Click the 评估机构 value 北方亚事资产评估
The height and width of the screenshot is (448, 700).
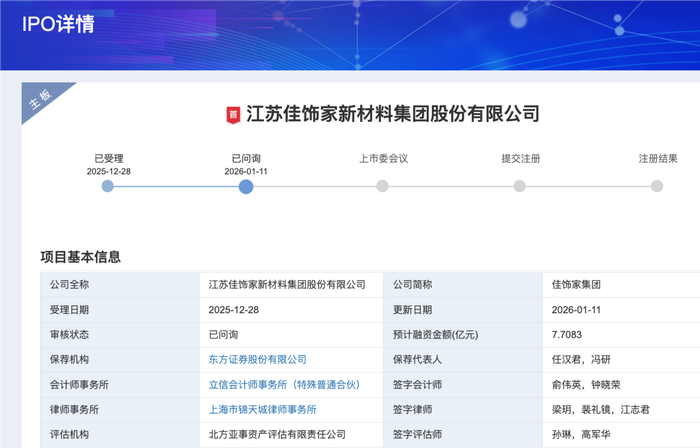click(276, 434)
